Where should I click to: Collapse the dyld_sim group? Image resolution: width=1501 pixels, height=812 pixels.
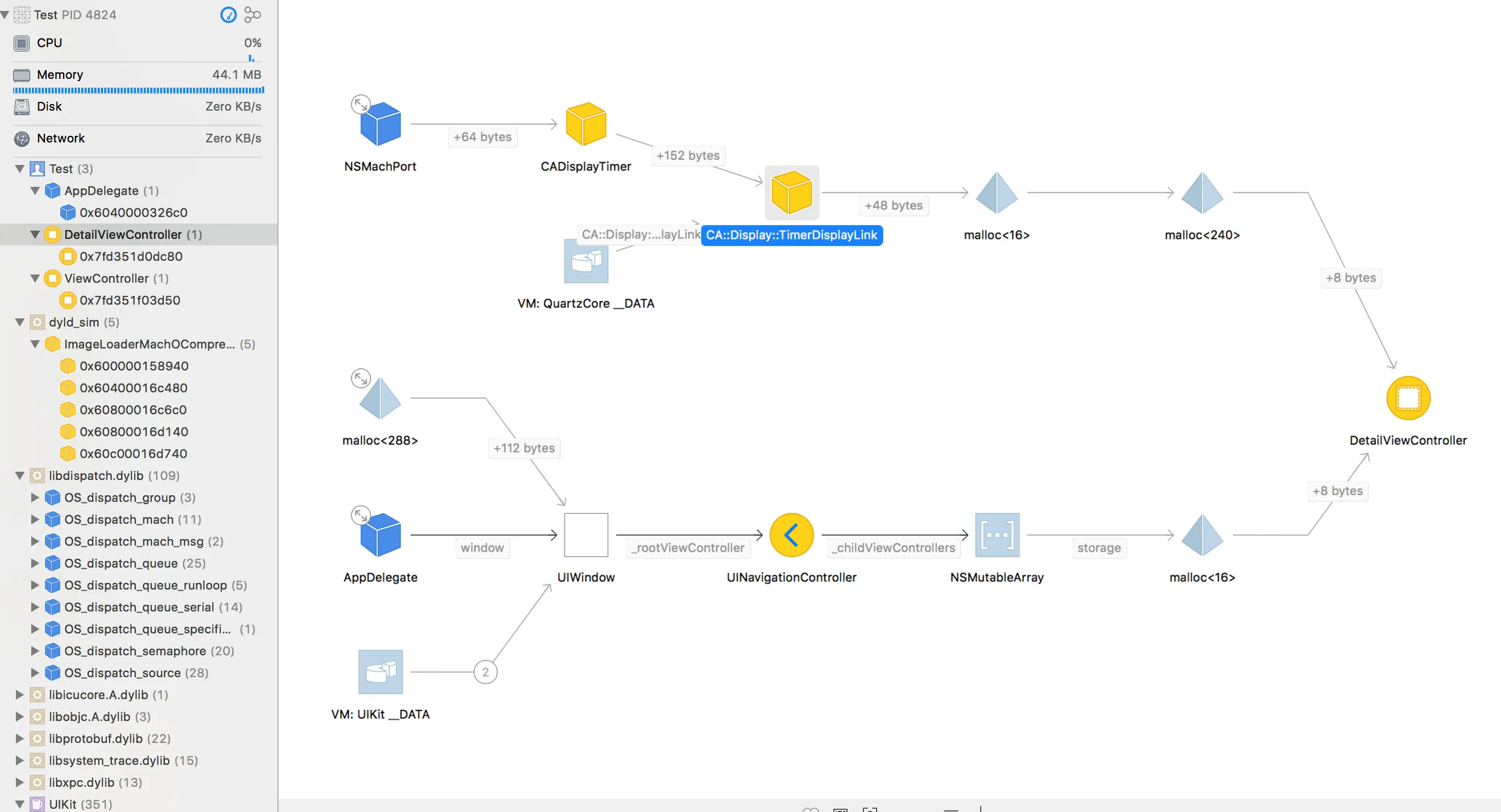coord(20,322)
